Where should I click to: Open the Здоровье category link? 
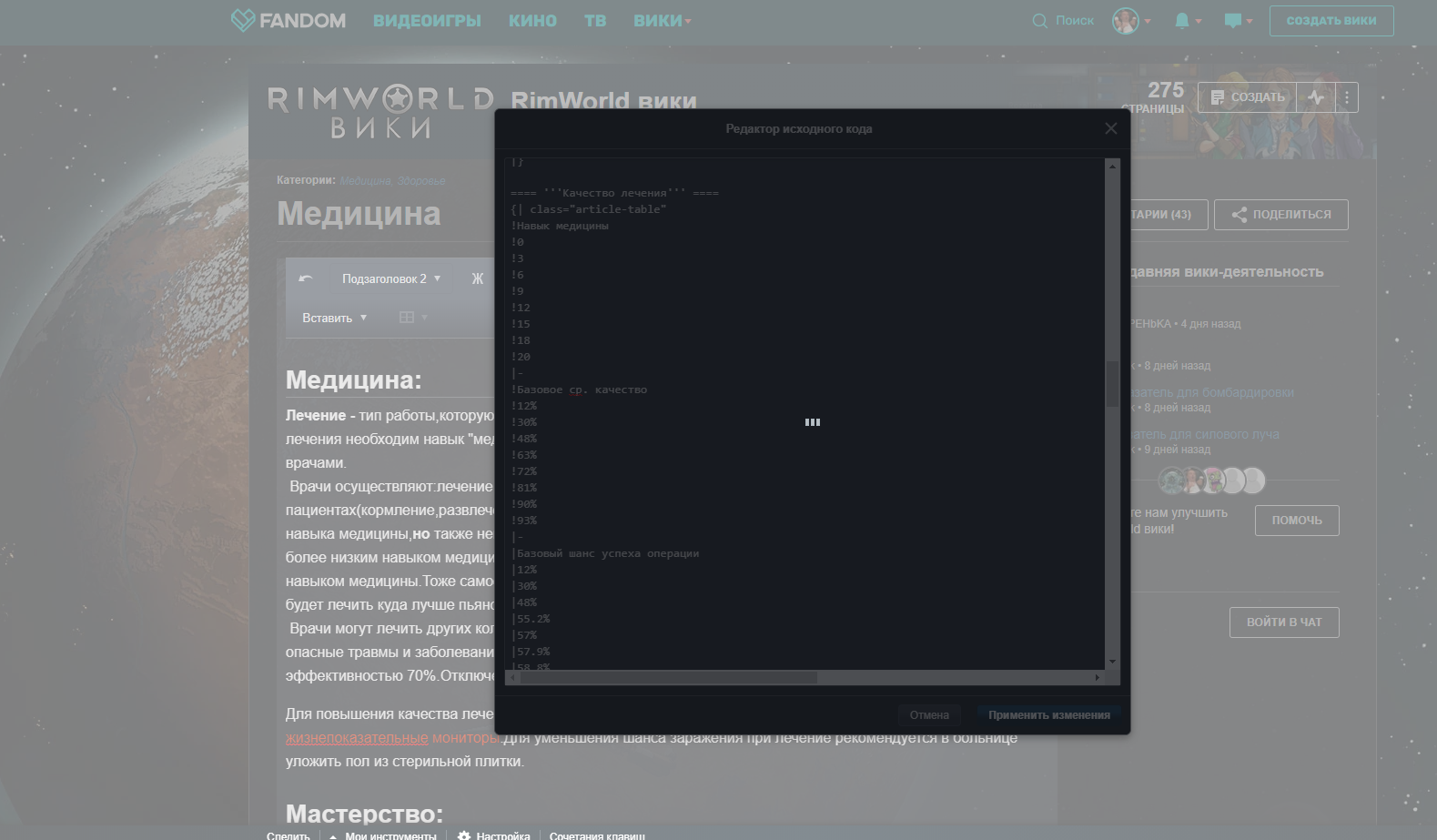coord(421,181)
